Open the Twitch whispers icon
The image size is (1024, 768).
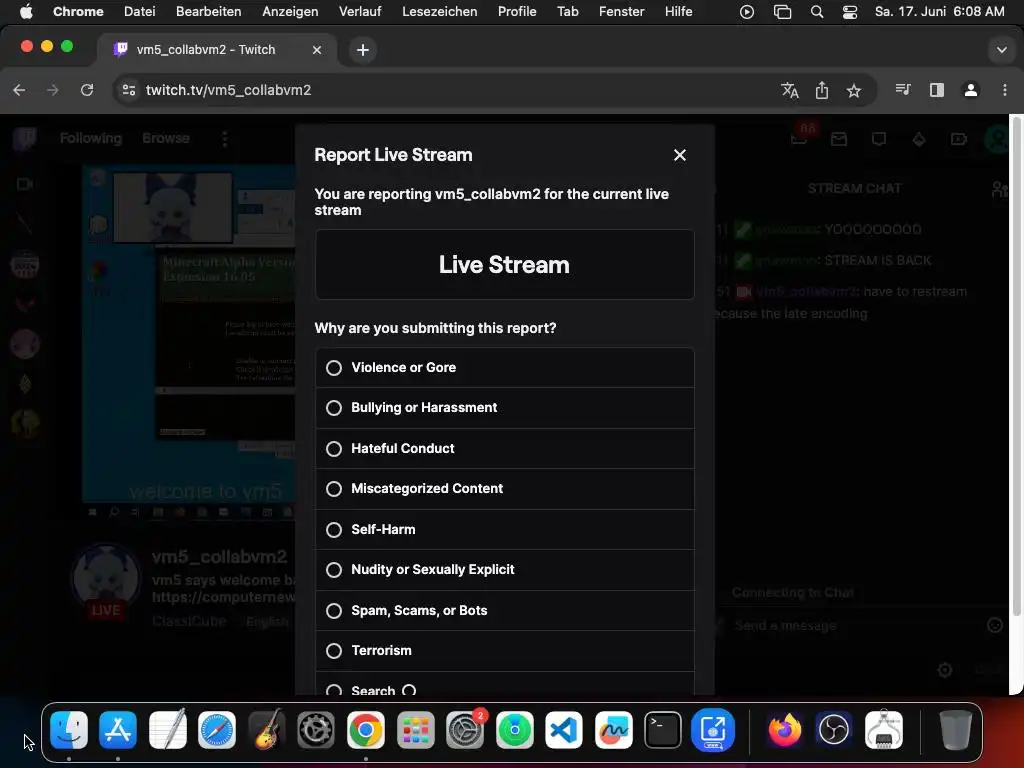879,138
